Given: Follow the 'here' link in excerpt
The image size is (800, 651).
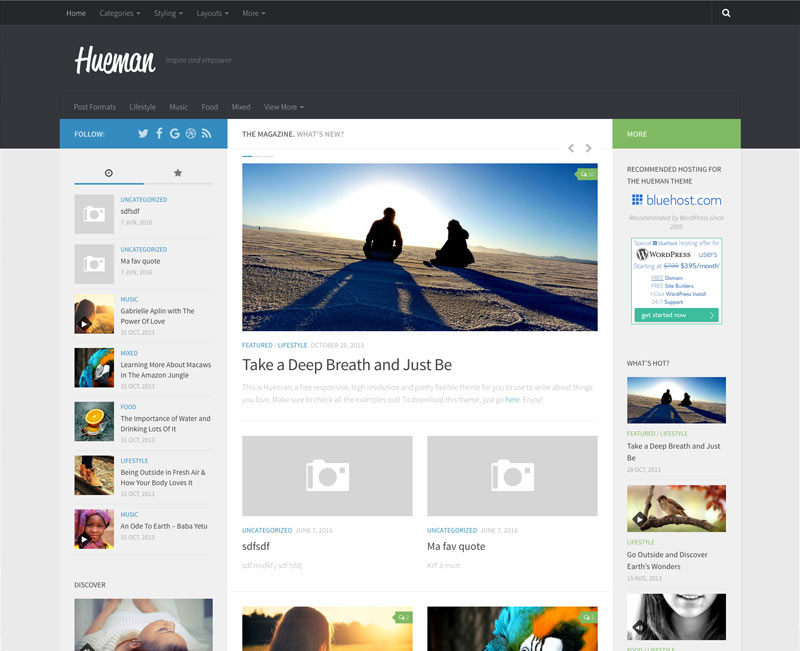Looking at the screenshot, I should [x=512, y=399].
